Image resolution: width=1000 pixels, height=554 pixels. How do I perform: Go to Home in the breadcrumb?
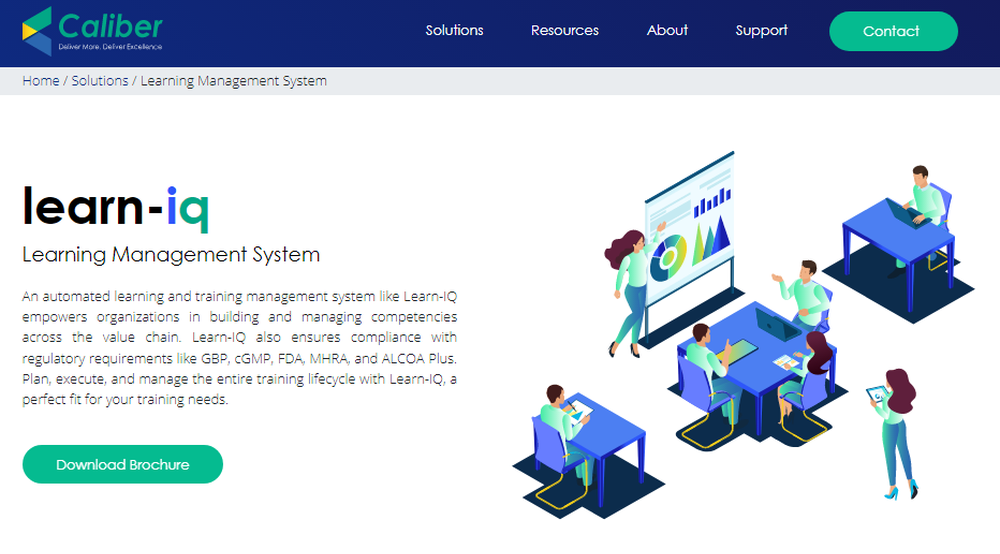41,81
